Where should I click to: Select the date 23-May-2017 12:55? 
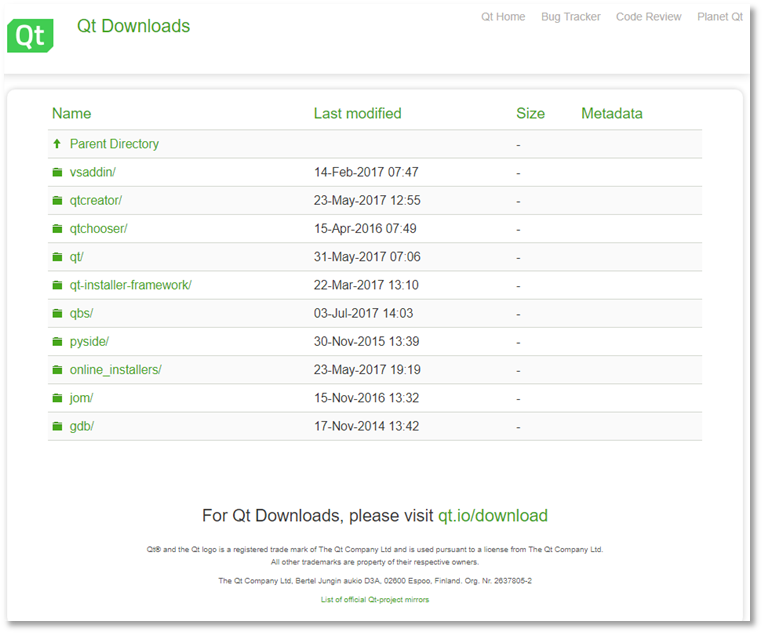[367, 200]
